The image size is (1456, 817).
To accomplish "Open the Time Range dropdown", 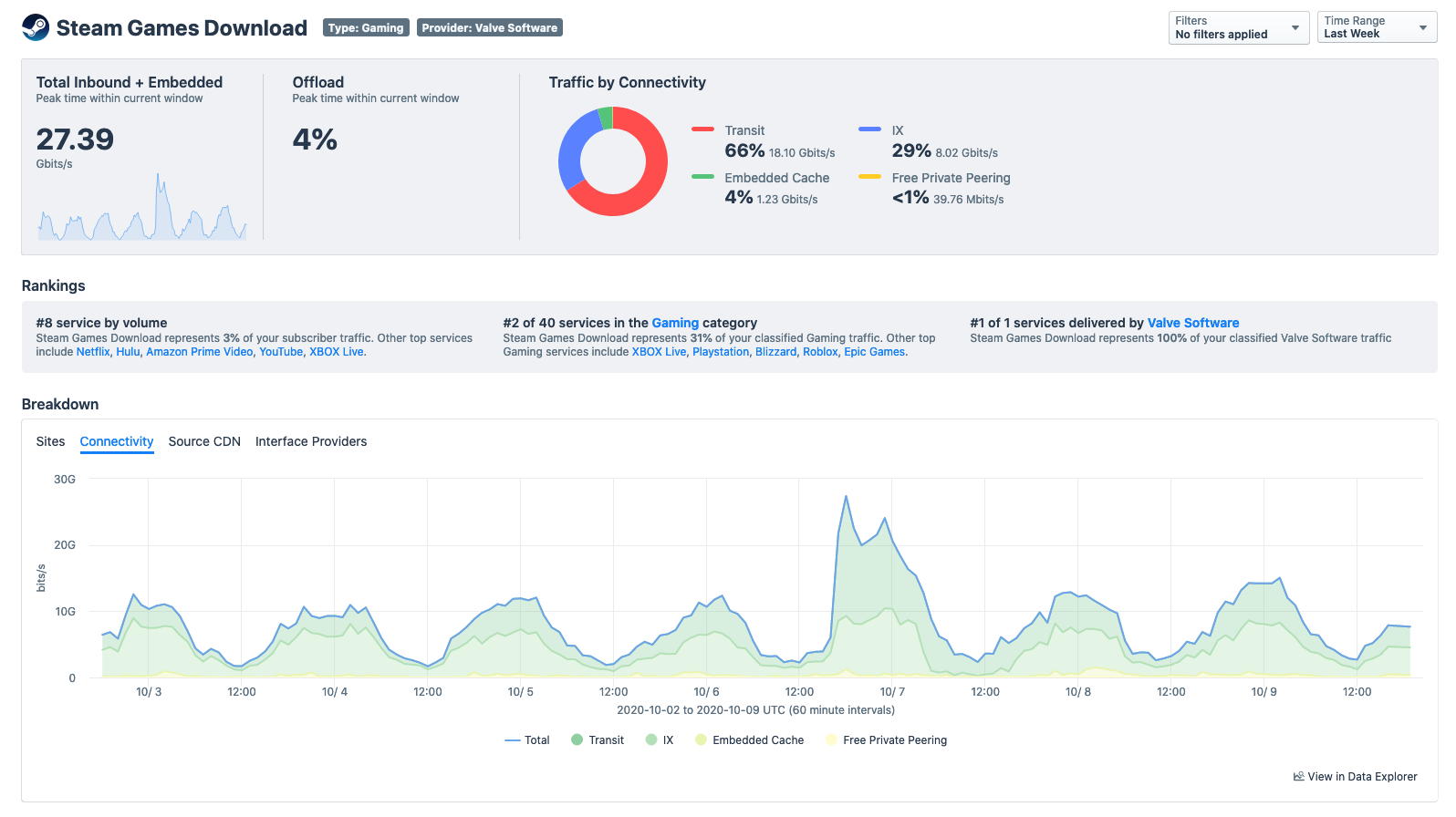I will 1377,27.
